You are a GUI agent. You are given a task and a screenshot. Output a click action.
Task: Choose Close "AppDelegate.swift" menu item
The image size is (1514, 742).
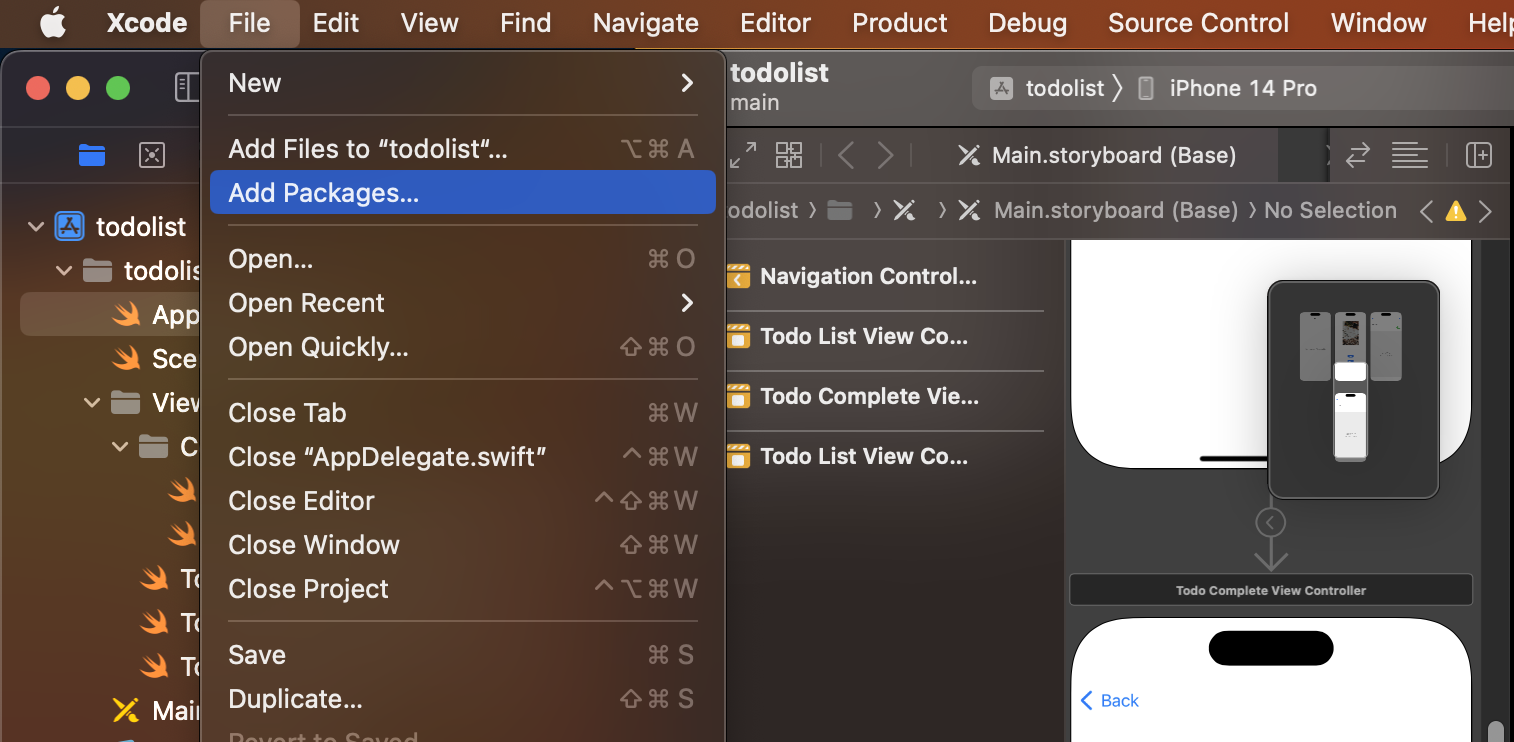[463, 457]
